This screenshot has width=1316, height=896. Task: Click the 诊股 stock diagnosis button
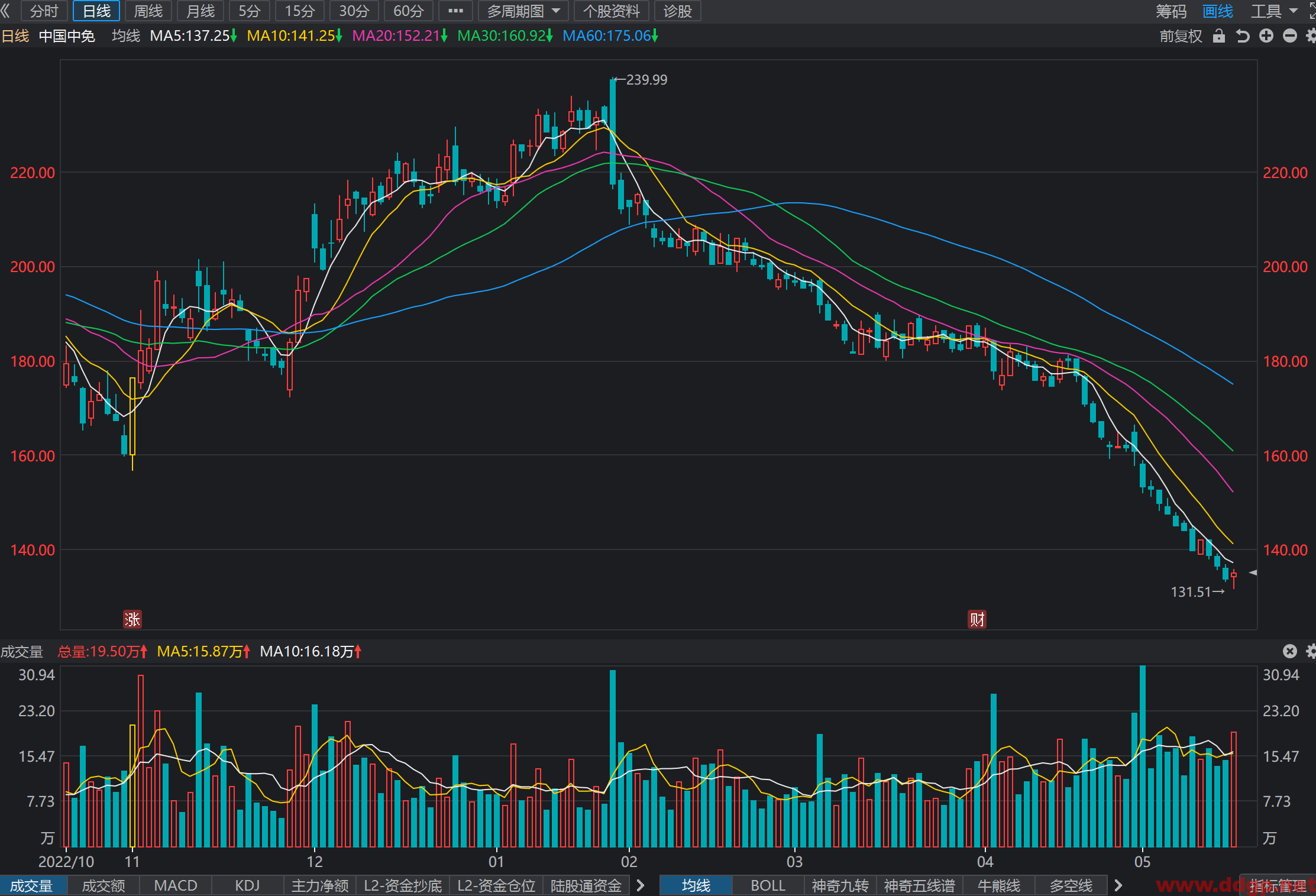[677, 11]
